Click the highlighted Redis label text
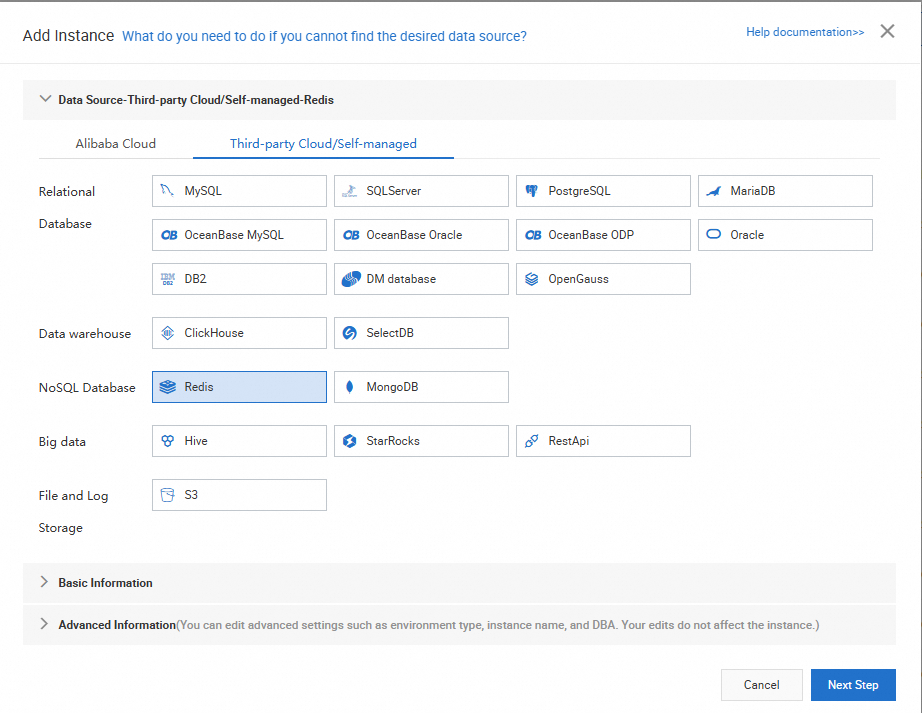 tap(199, 387)
